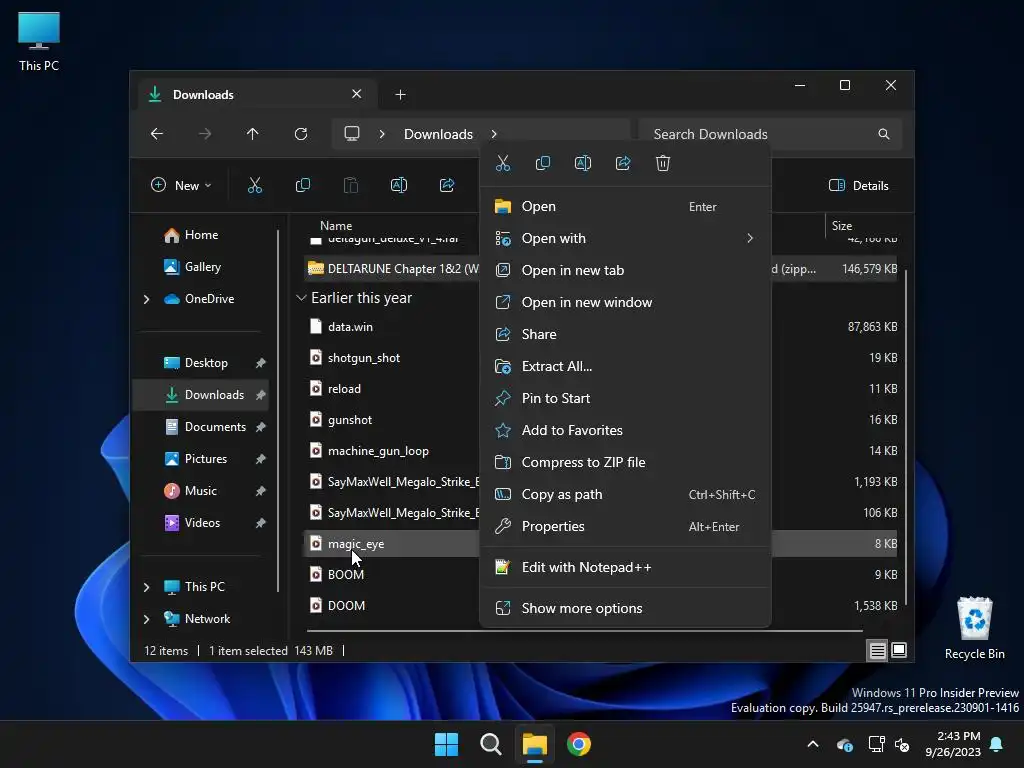Open Properties from context menu
The width and height of the screenshot is (1024, 768).
[x=625, y=526]
